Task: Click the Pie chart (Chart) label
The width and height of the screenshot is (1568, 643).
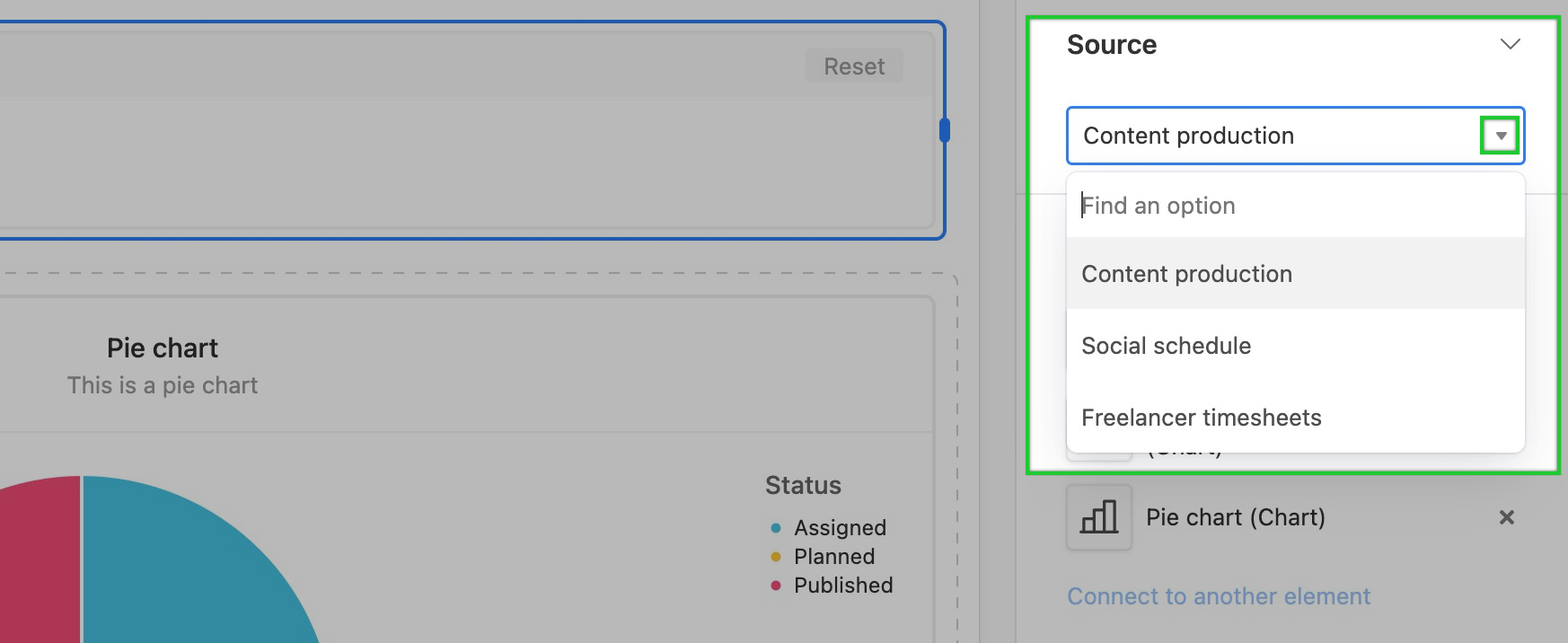Action: 1236,517
